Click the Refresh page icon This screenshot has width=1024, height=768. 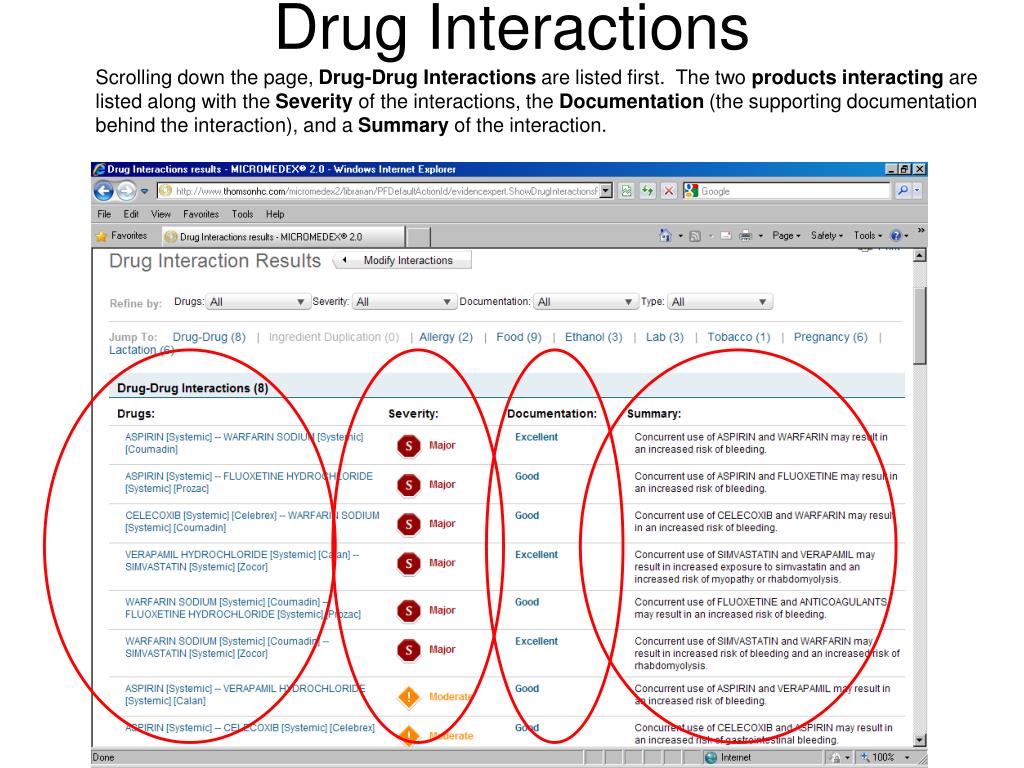coord(647,191)
